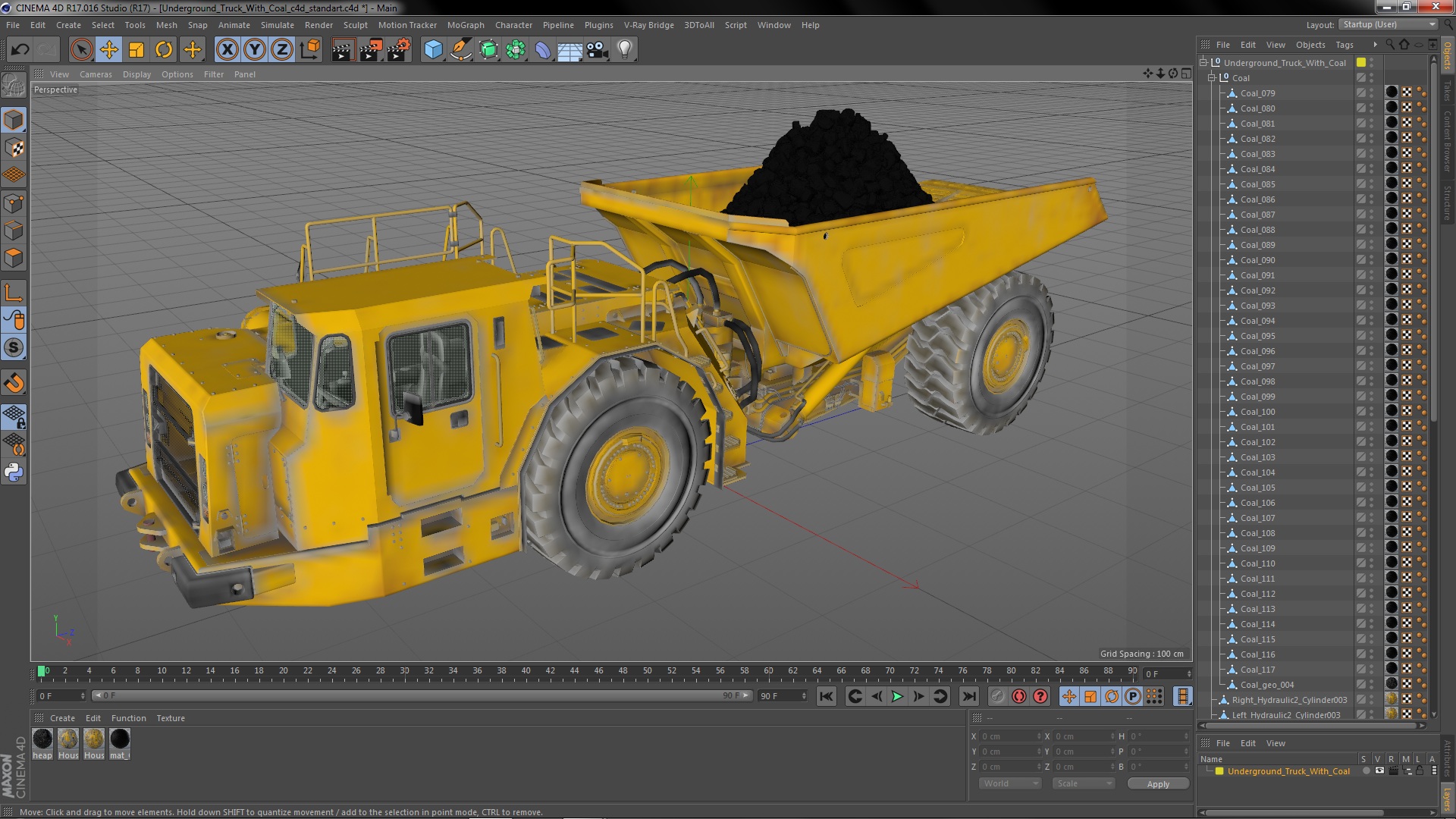The width and height of the screenshot is (1456, 819).
Task: Toggle layer visibility for Underground_Truck_With_Coal
Action: click(1379, 771)
